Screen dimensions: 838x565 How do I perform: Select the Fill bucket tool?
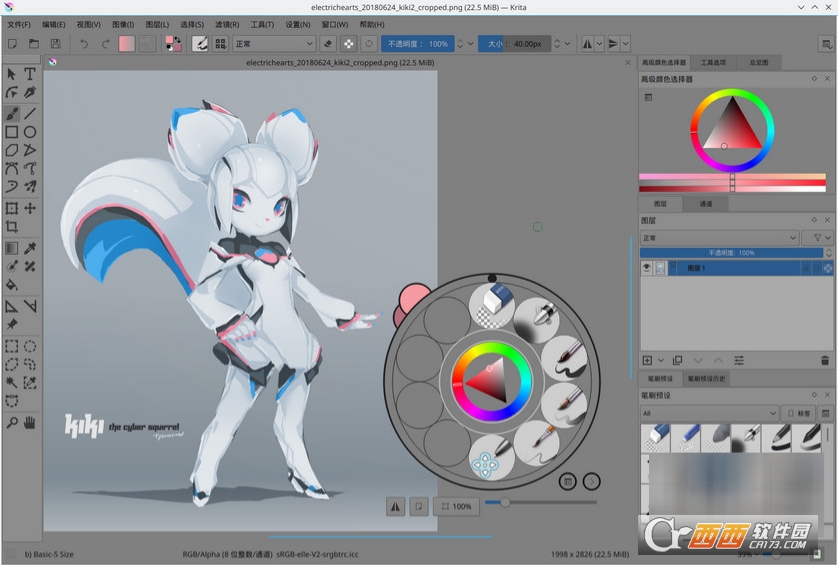(x=12, y=285)
